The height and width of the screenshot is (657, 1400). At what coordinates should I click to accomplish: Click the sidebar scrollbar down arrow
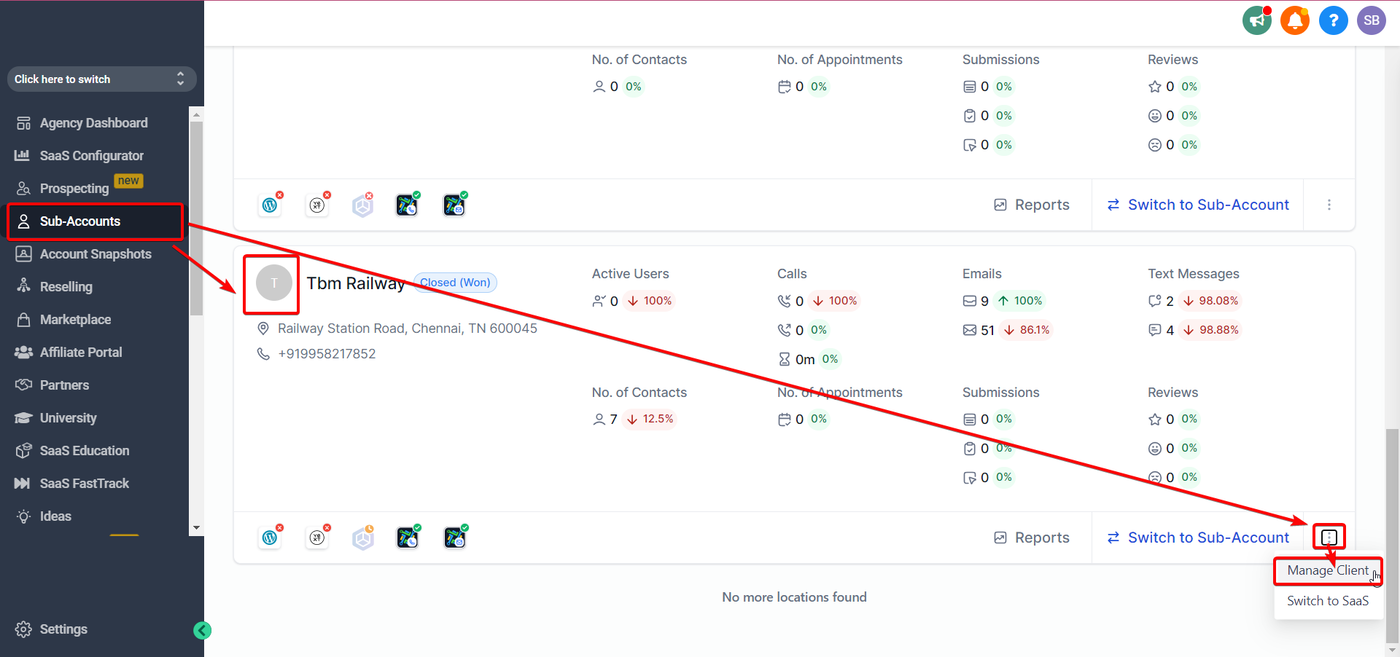[x=196, y=527]
